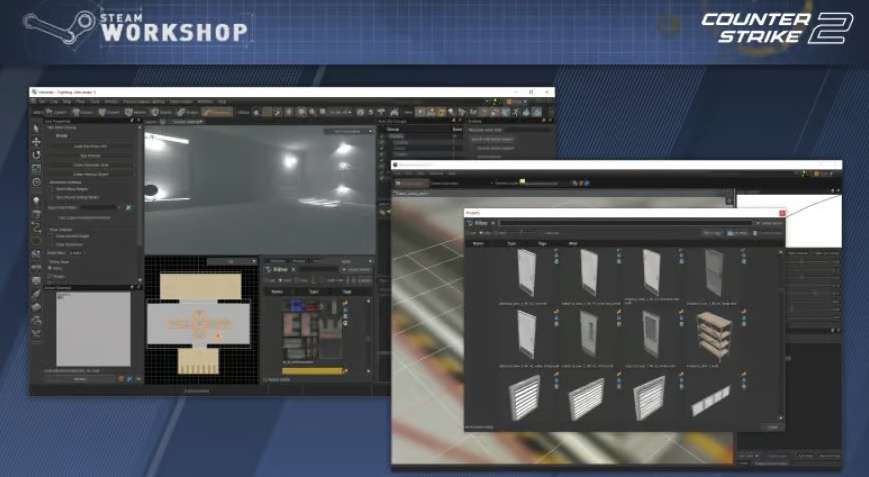This screenshot has height=477, width=869.
Task: Click the Browse button under the Active Material preview
Action: 80,379
